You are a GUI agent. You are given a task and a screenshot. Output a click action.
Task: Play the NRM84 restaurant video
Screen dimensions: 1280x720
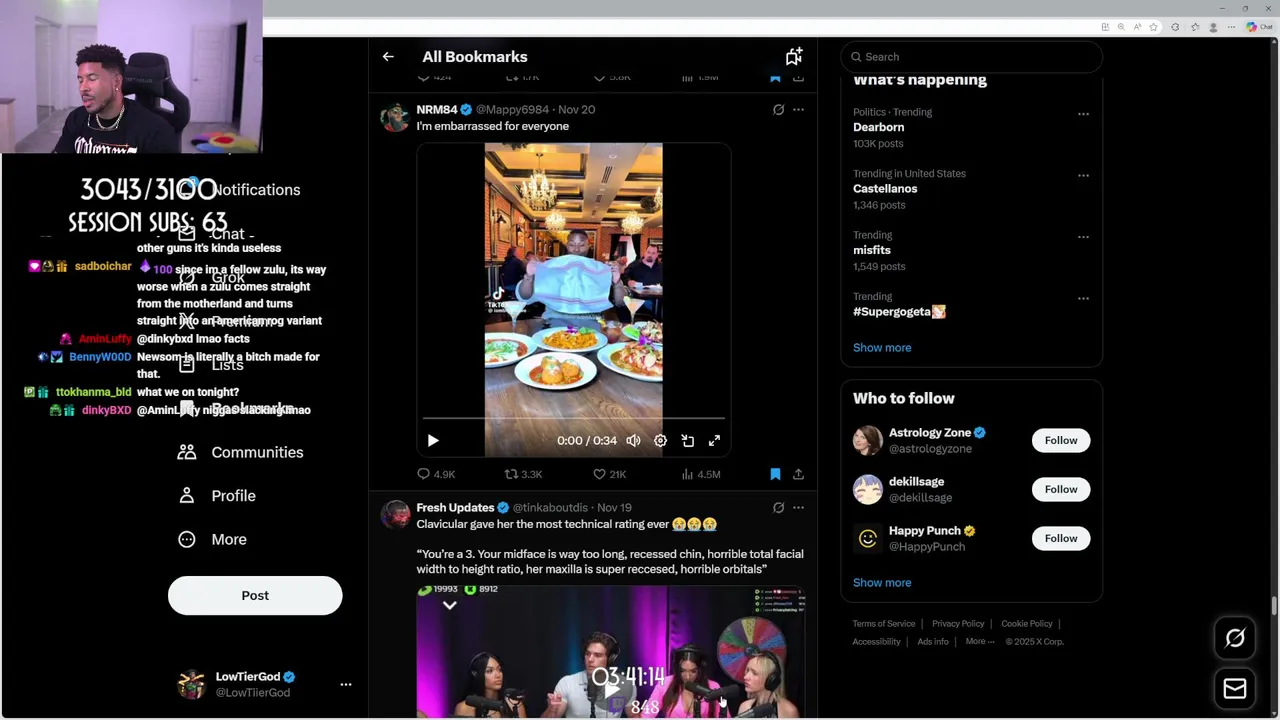pos(433,441)
